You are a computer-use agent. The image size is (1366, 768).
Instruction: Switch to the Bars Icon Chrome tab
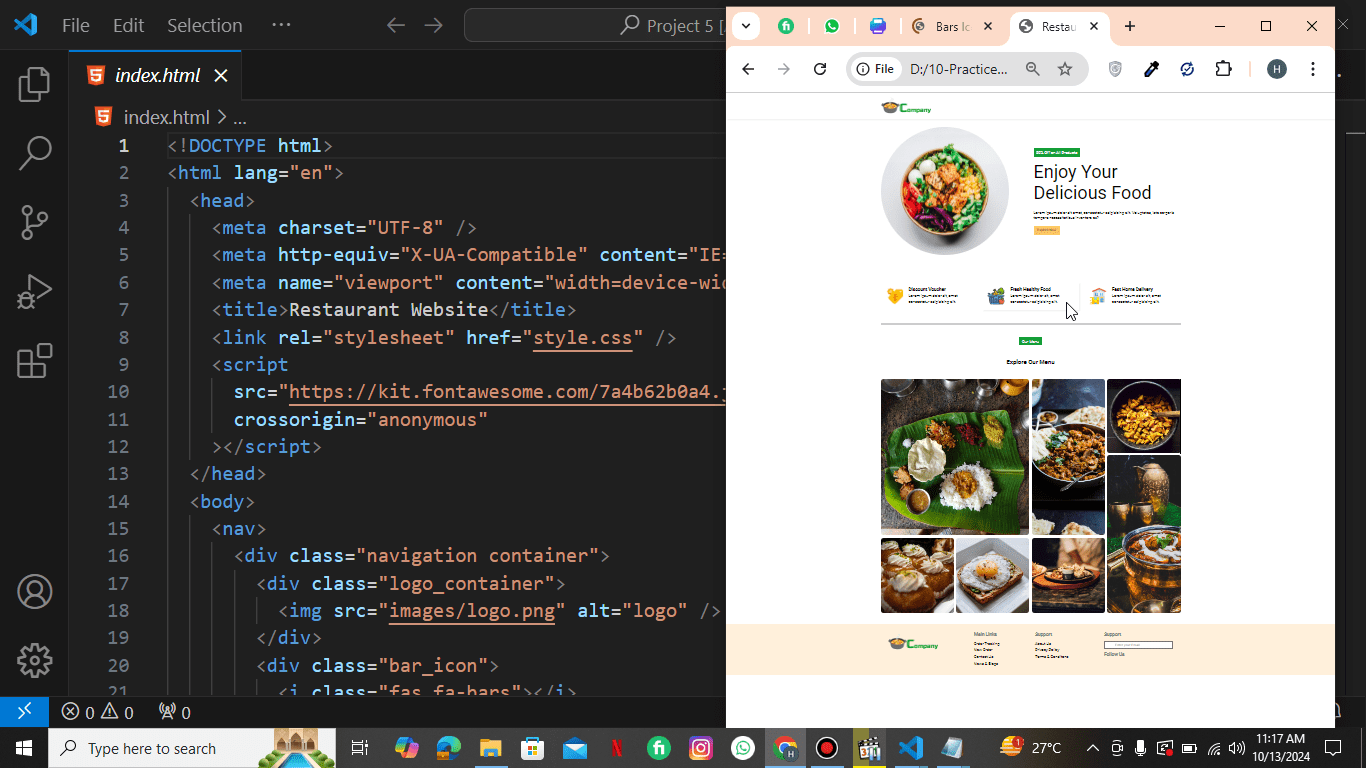tap(951, 27)
